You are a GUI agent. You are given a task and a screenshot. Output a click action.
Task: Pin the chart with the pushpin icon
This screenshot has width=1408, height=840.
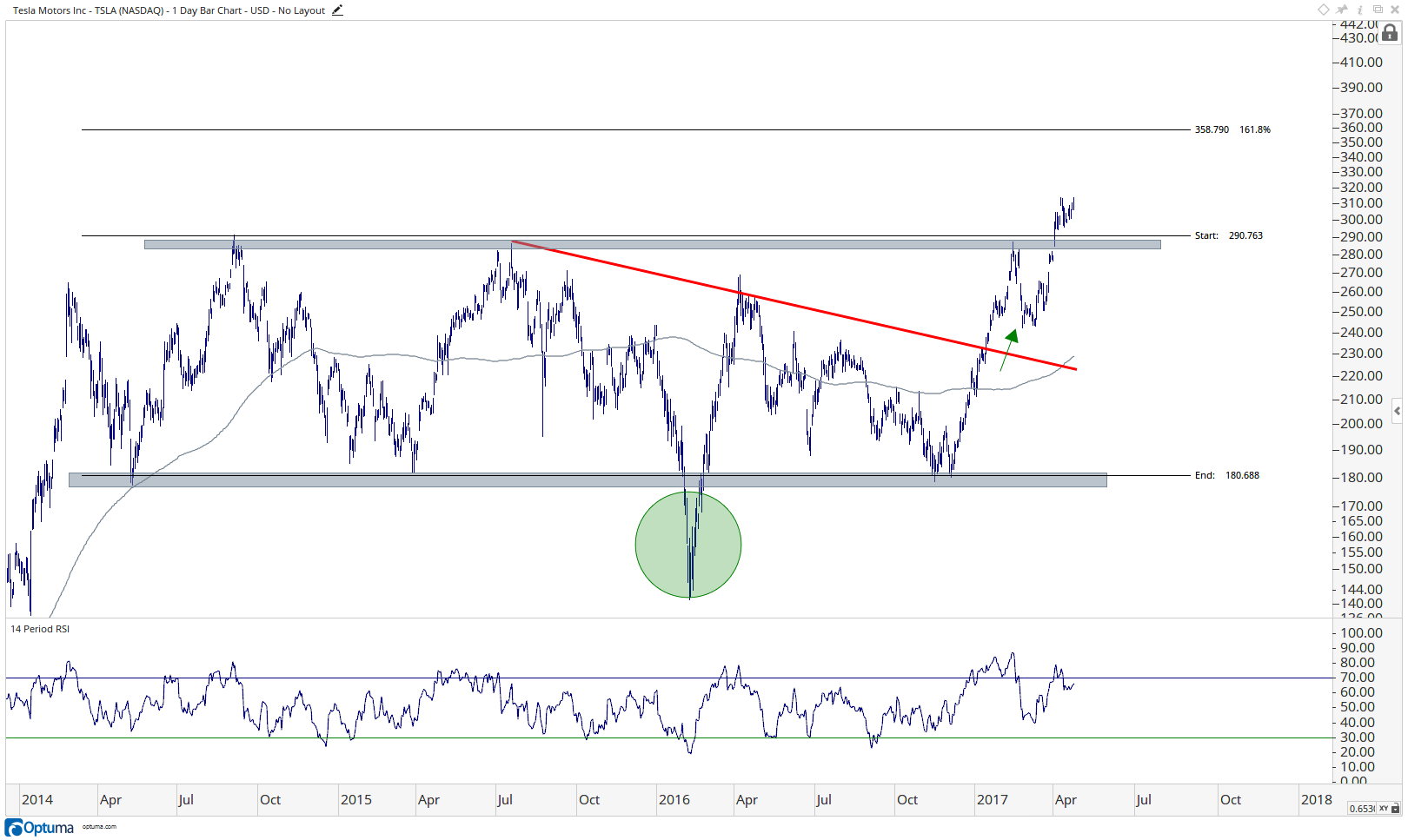click(1342, 10)
